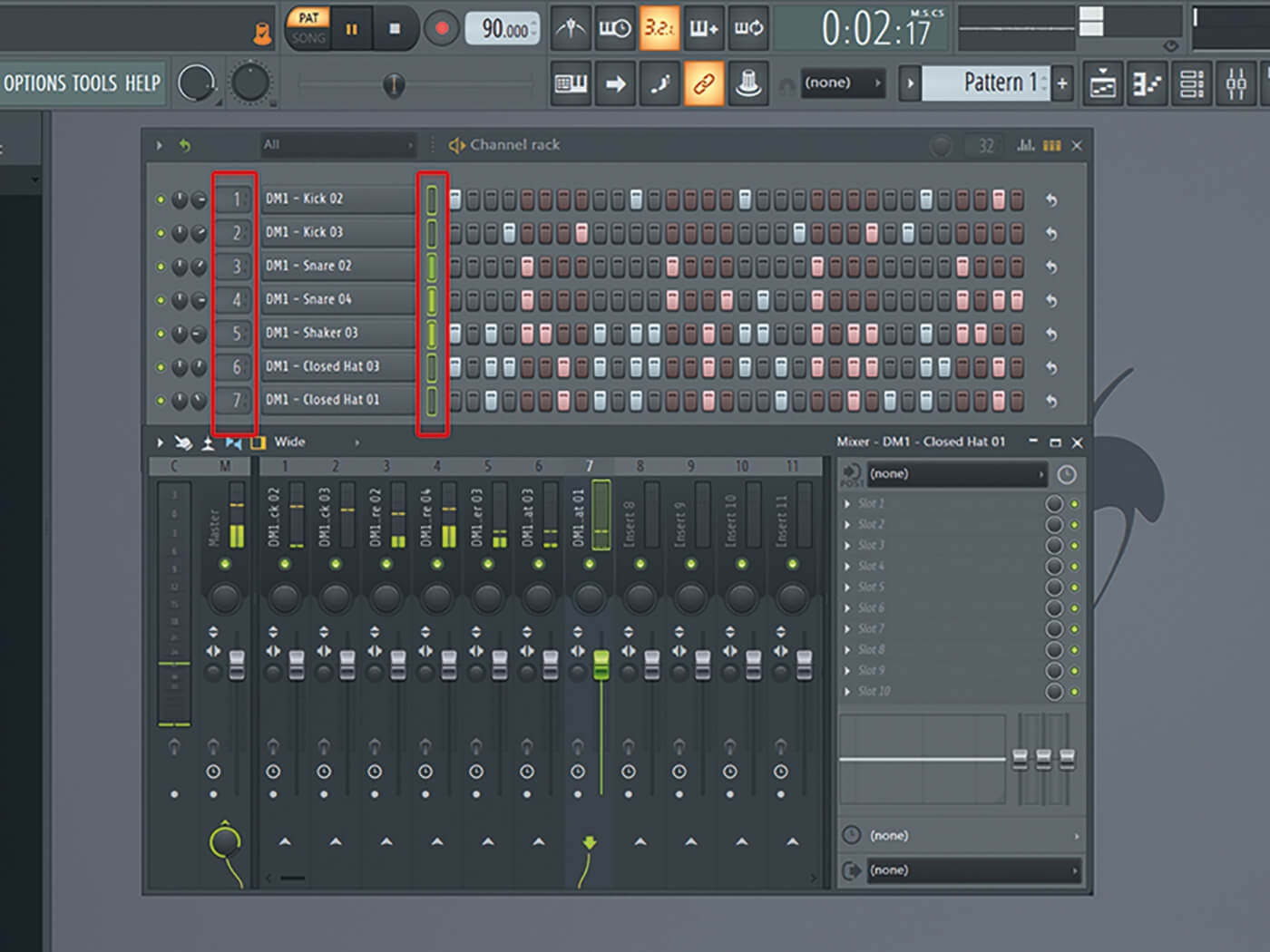Click the + button next to Pattern 1
Image resolution: width=1270 pixels, height=952 pixels.
point(1060,83)
